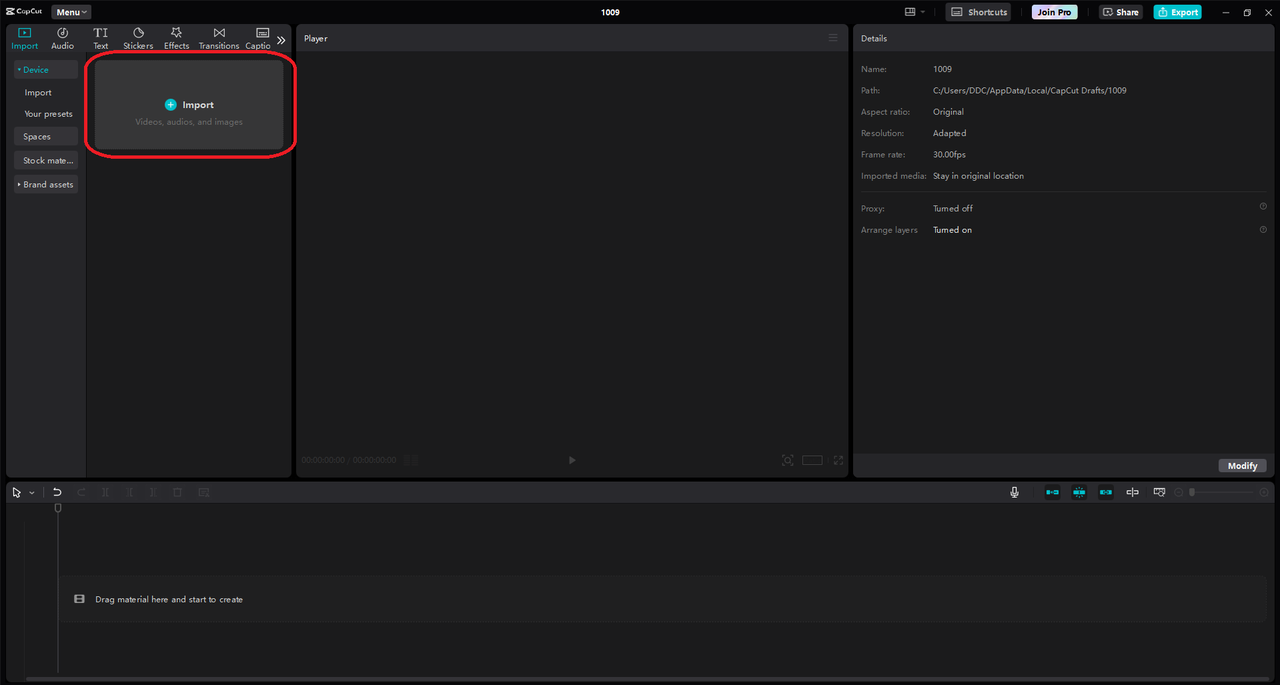The height and width of the screenshot is (685, 1280).
Task: Open the Player panel options menu
Action: (833, 38)
